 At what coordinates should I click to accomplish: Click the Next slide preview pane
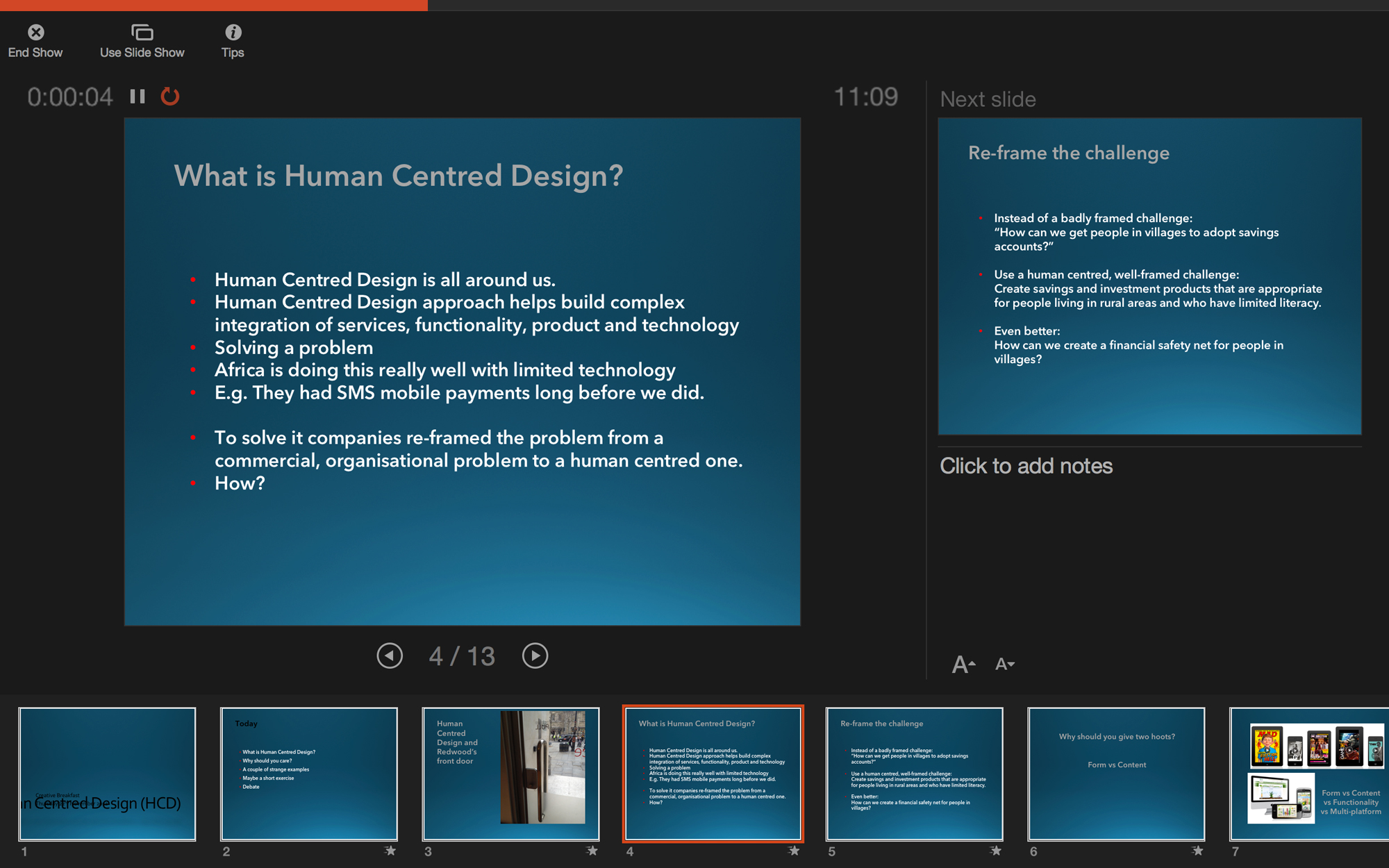pos(1149,276)
